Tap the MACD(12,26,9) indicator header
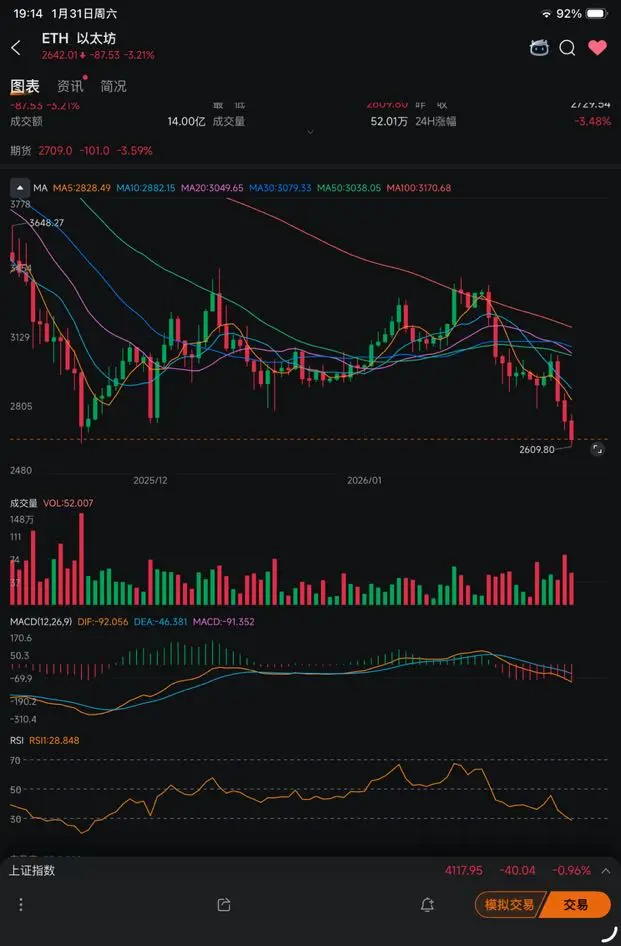The width and height of the screenshot is (621, 946). pyautogui.click(x=40, y=621)
